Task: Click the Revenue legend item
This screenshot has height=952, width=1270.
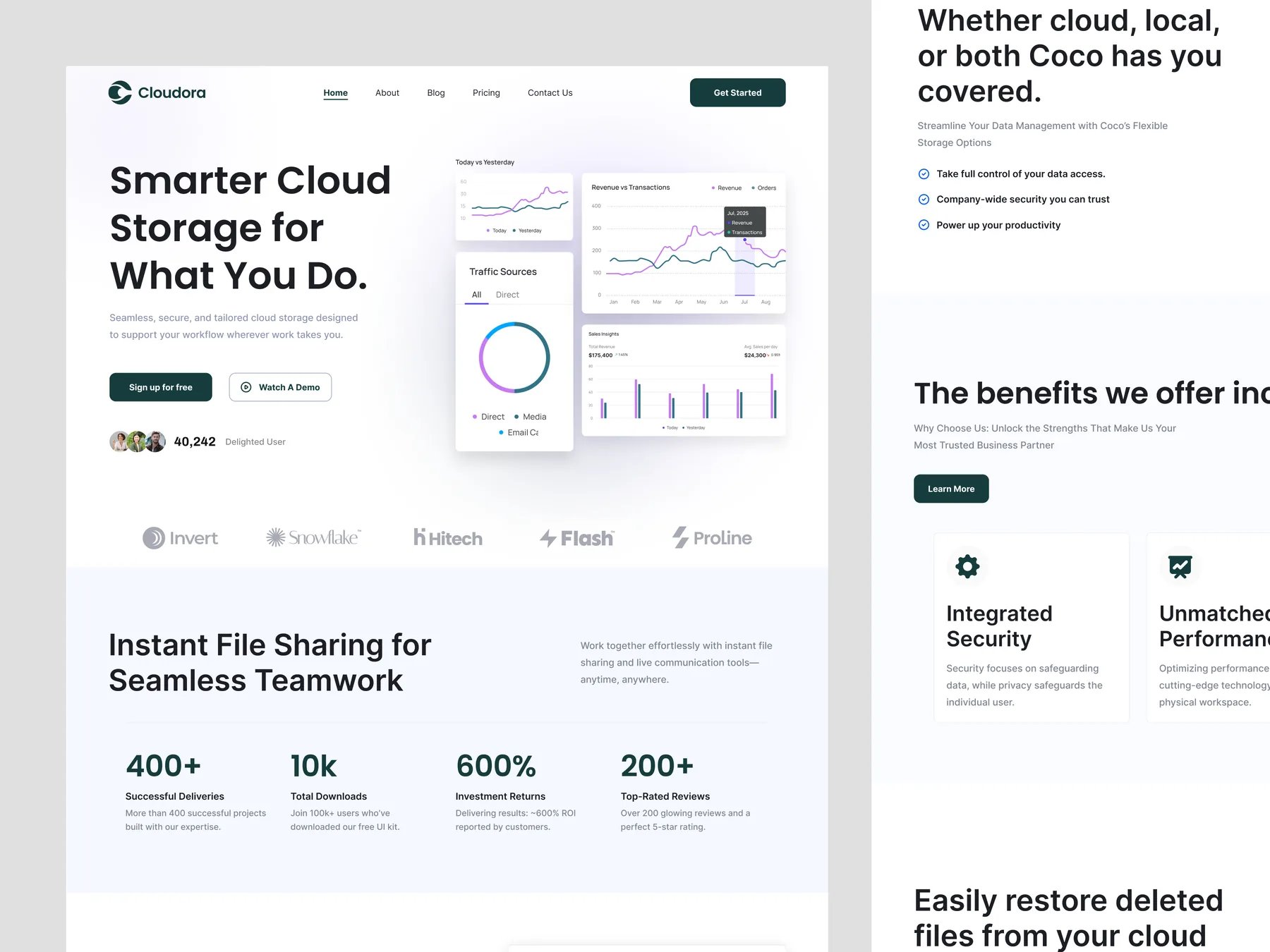Action: tap(727, 188)
